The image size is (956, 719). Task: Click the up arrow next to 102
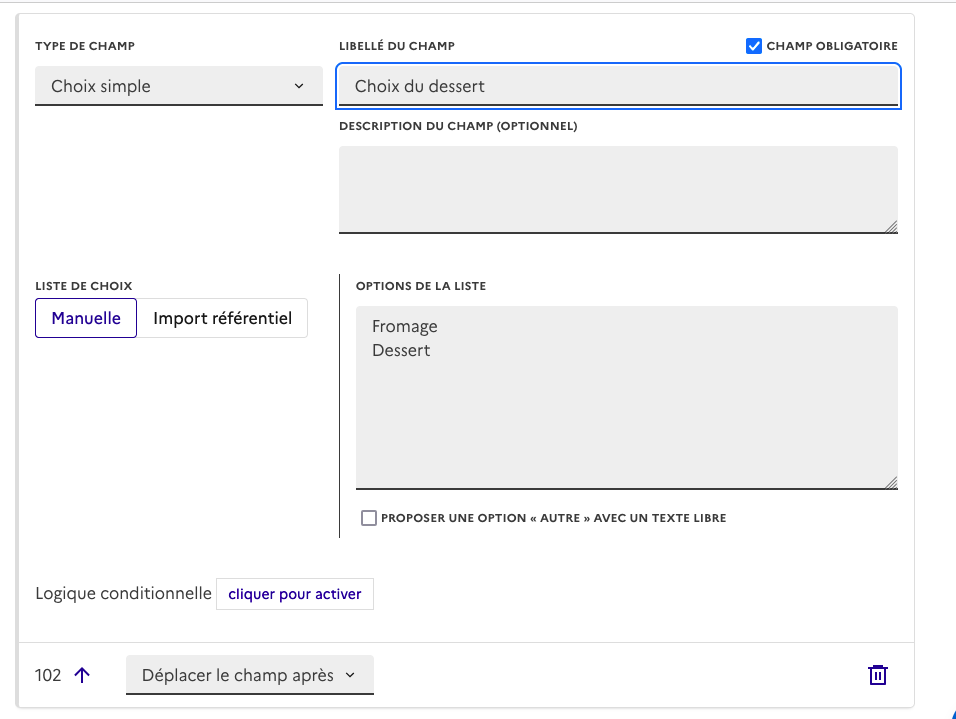click(82, 675)
